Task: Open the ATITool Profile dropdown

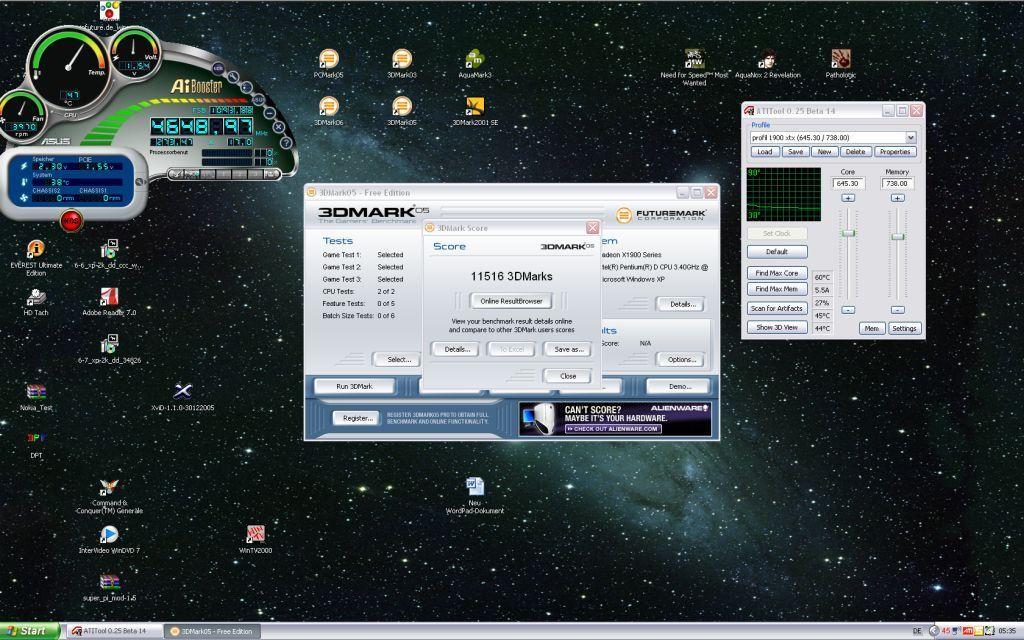Action: pos(911,137)
